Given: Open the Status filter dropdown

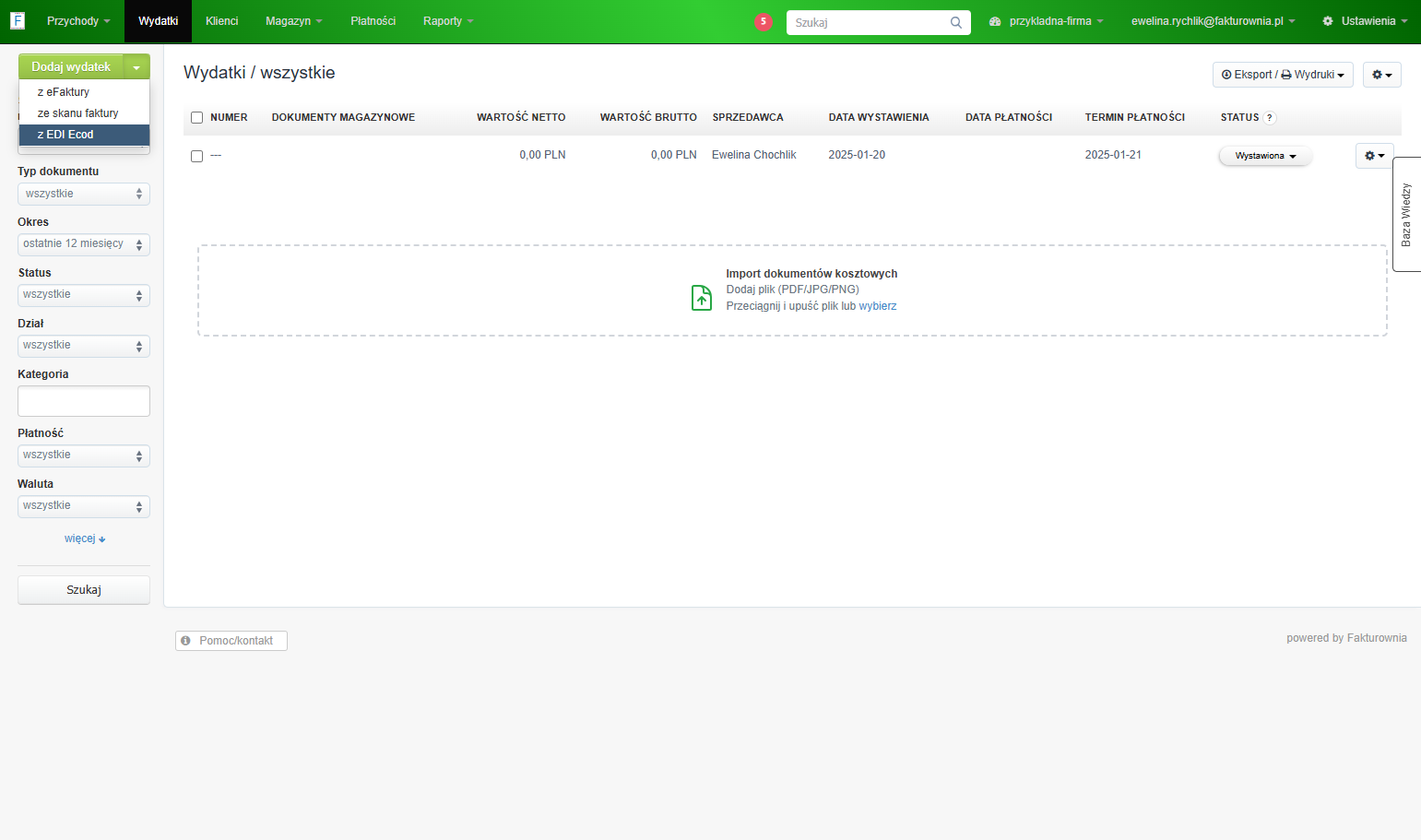Looking at the screenshot, I should click(x=84, y=295).
